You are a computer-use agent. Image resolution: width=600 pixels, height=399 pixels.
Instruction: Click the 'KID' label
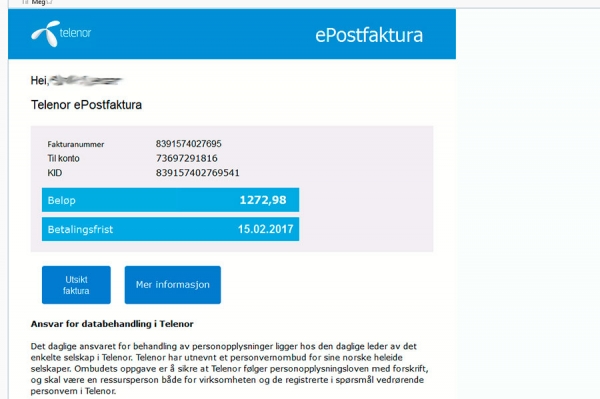pos(54,173)
